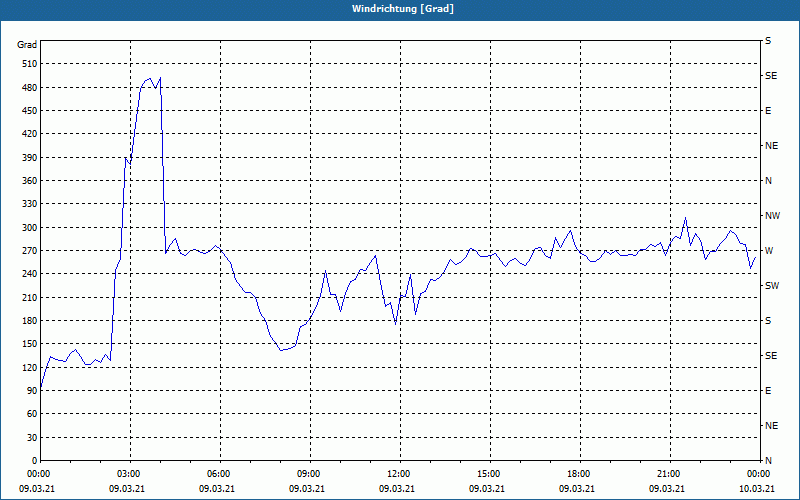Click the 'SW' compass direction label
This screenshot has width=800, height=500.
pos(772,286)
